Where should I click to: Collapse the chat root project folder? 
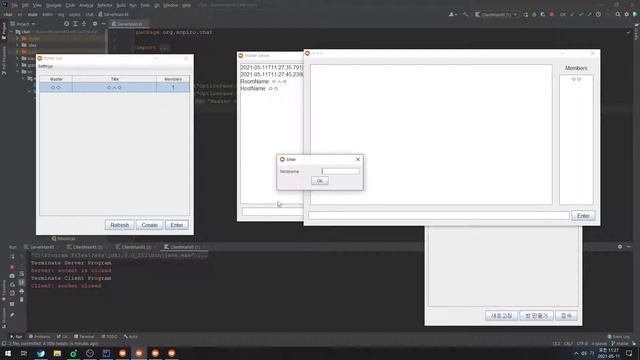click(x=11, y=32)
